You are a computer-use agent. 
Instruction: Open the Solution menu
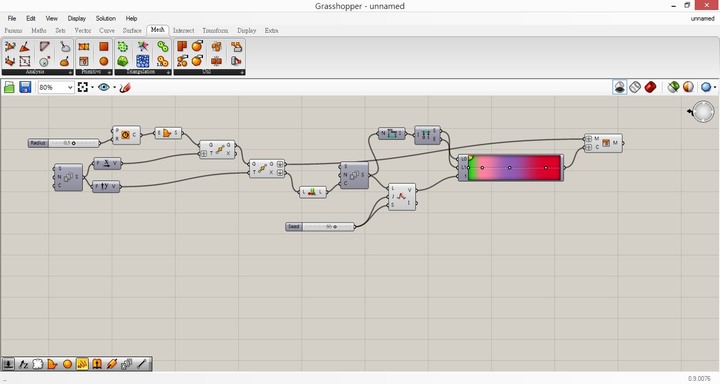coord(106,18)
